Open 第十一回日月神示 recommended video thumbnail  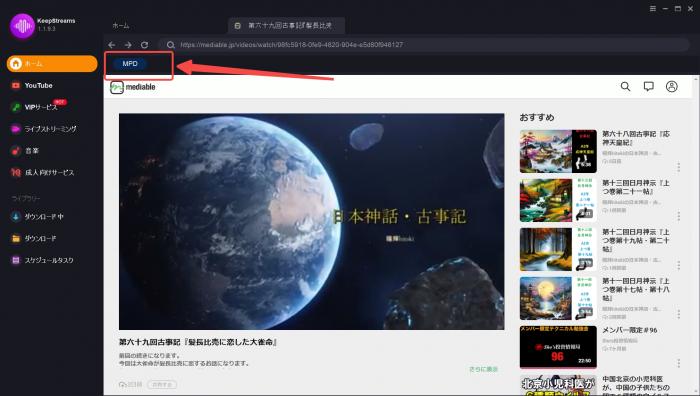(558, 298)
